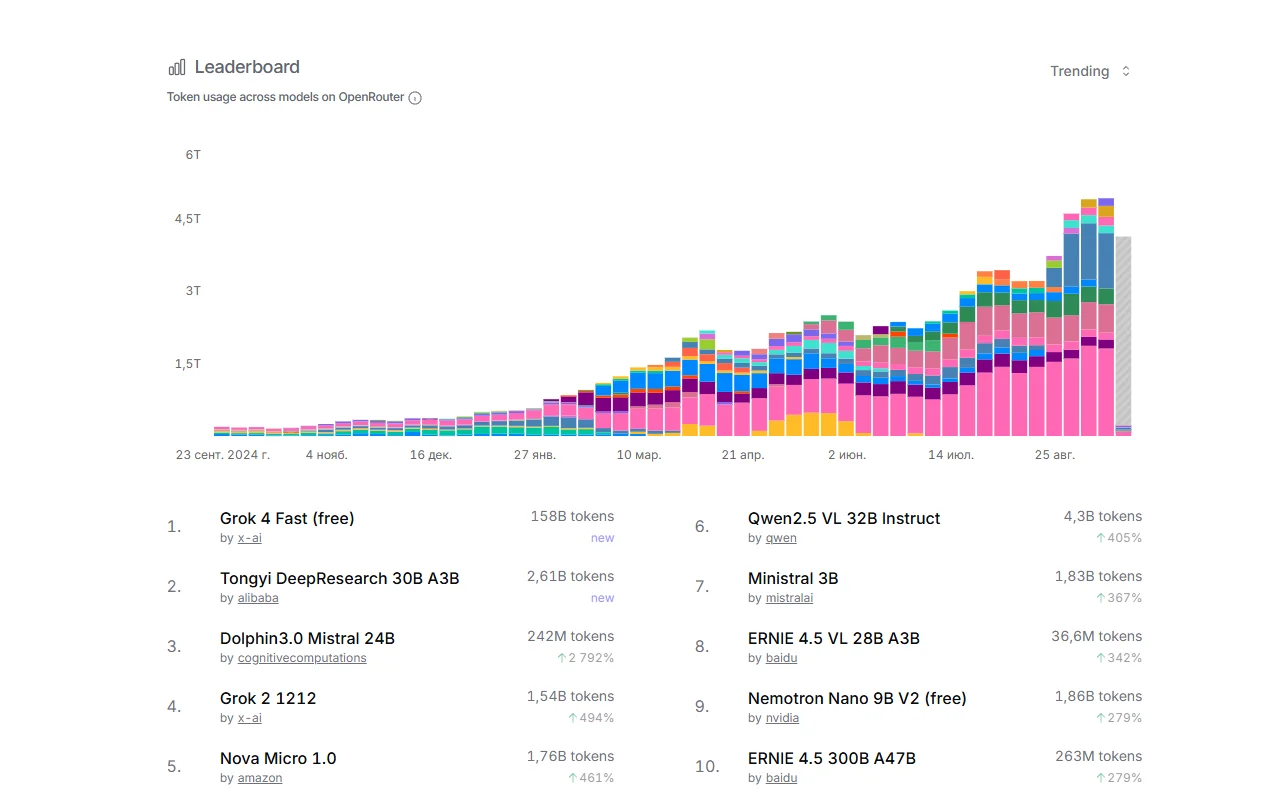The image size is (1288, 809).
Task: Click 'new' badge for Grok 4 Fast
Action: 603,538
